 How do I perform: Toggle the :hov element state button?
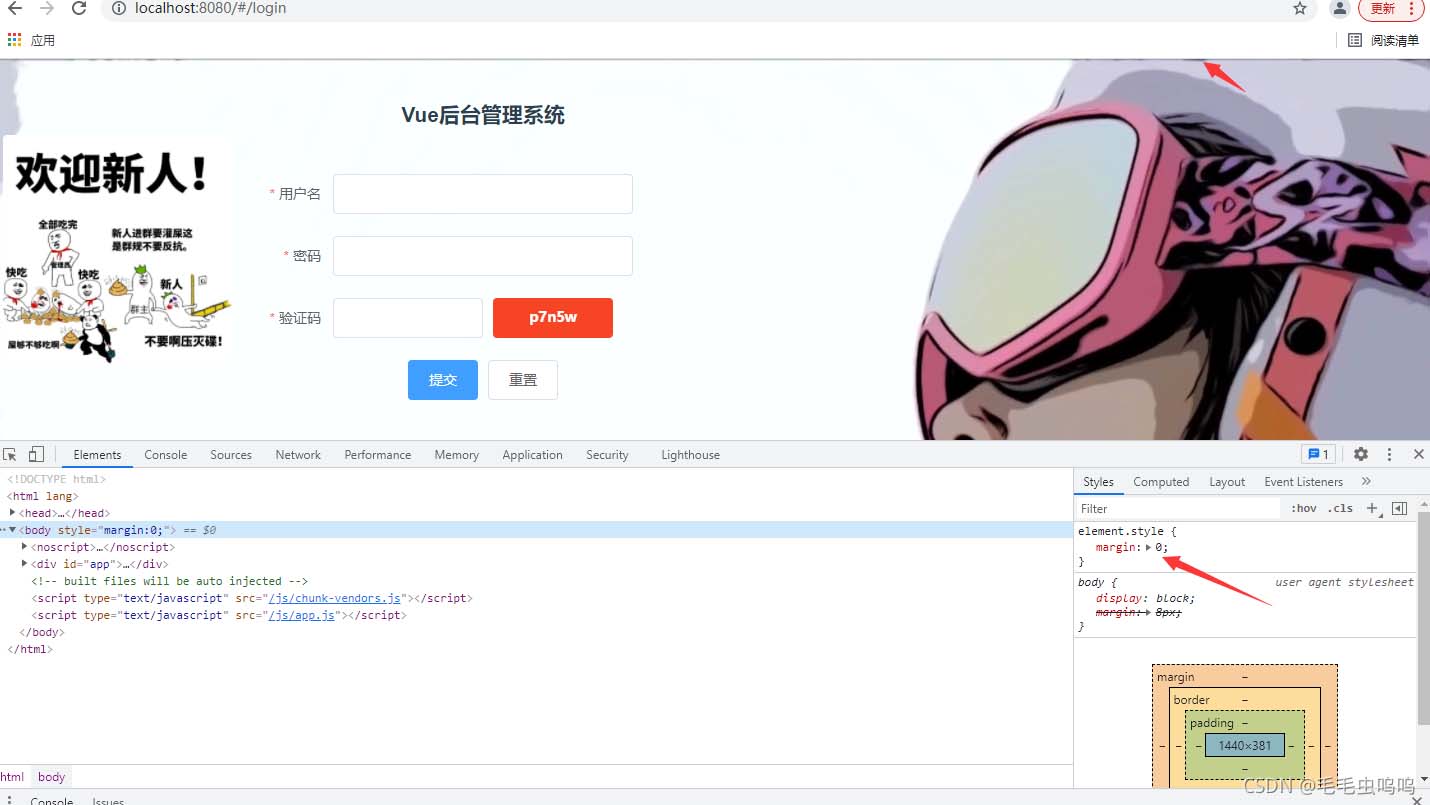point(1303,508)
